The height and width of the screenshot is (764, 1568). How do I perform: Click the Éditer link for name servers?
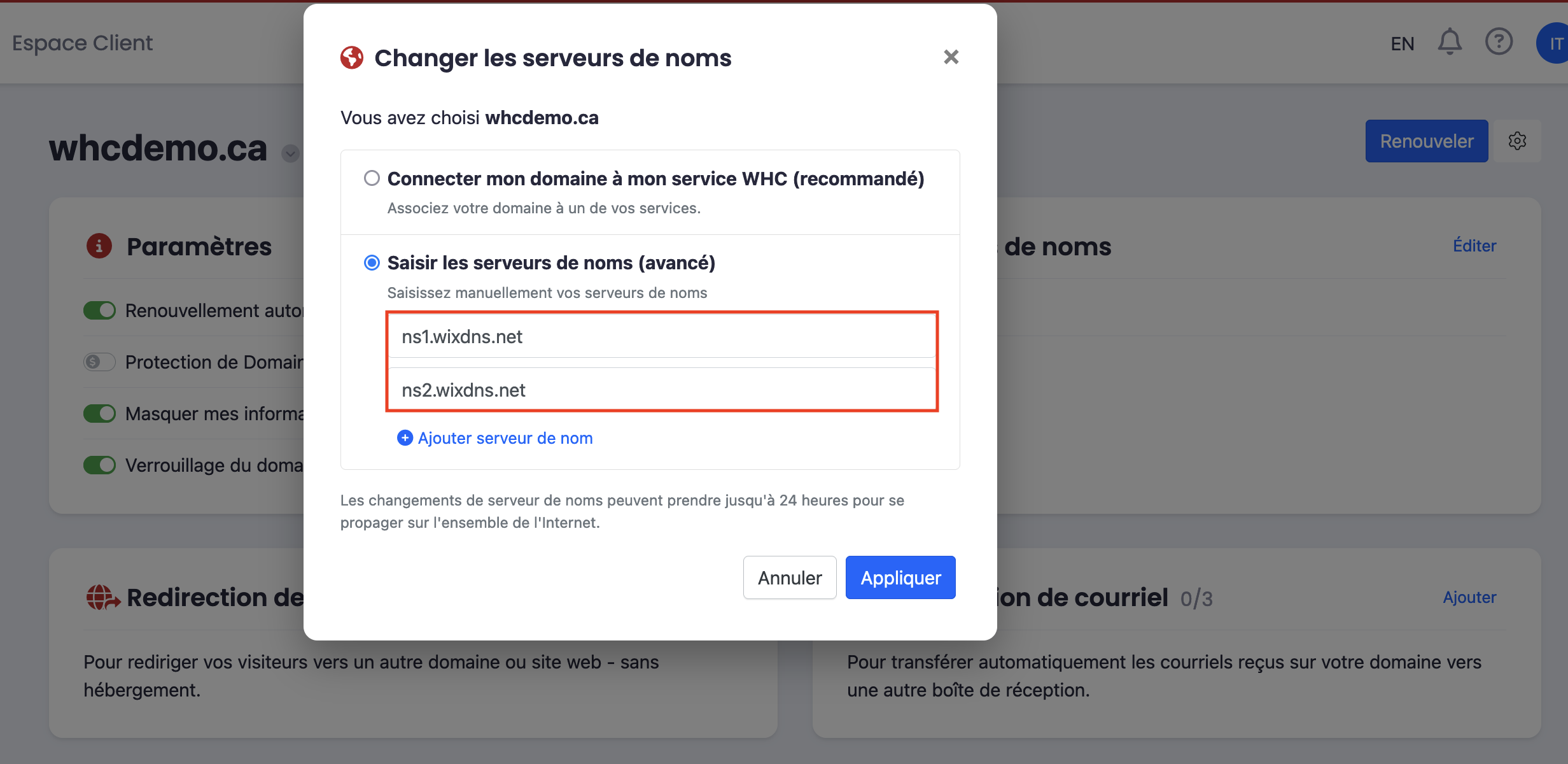click(x=1474, y=246)
